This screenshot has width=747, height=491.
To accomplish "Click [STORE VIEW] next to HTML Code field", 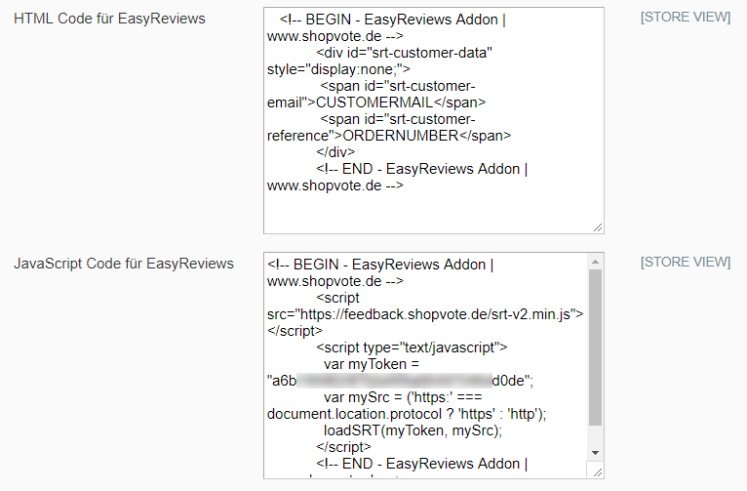I will tap(685, 17).
